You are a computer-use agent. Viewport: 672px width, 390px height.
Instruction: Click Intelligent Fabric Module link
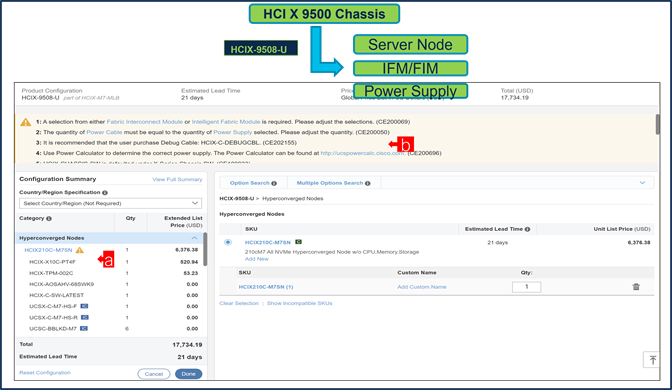coord(226,122)
